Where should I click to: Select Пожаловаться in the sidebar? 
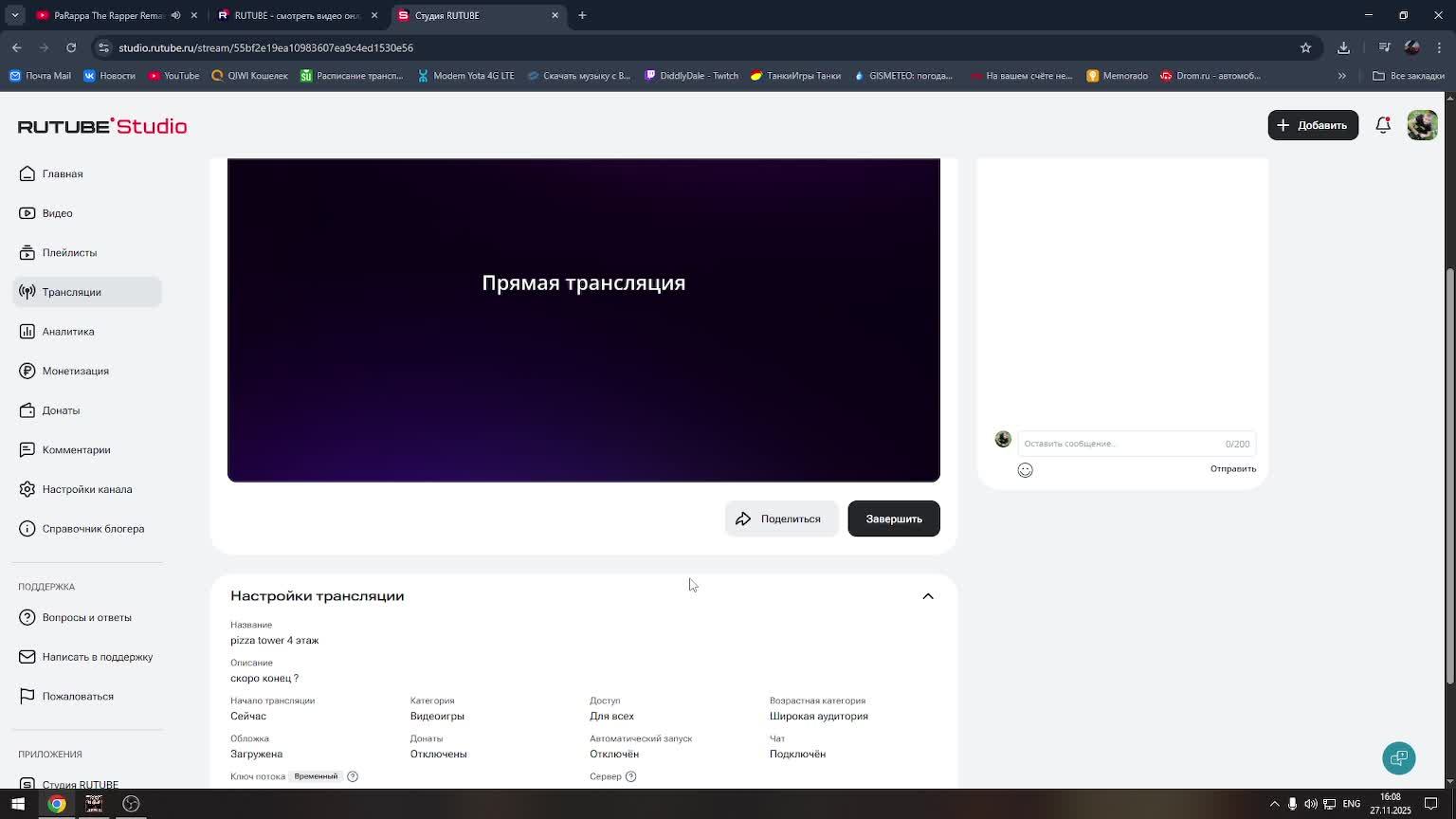(x=66, y=697)
